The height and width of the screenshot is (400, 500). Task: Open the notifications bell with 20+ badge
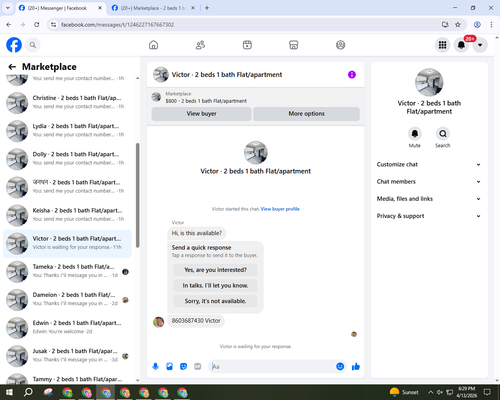click(x=461, y=45)
